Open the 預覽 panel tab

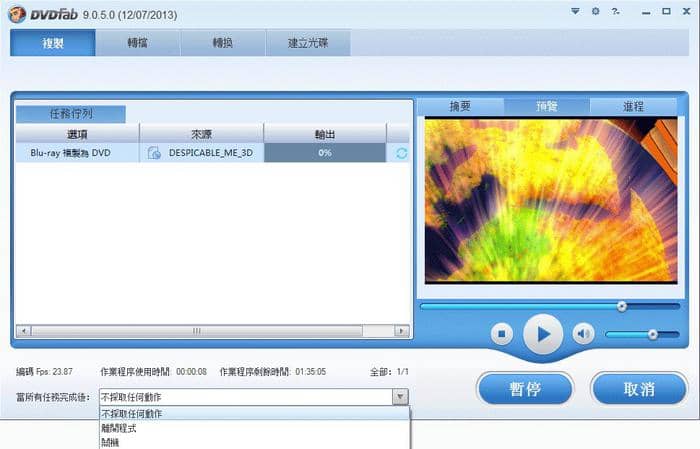pos(547,106)
